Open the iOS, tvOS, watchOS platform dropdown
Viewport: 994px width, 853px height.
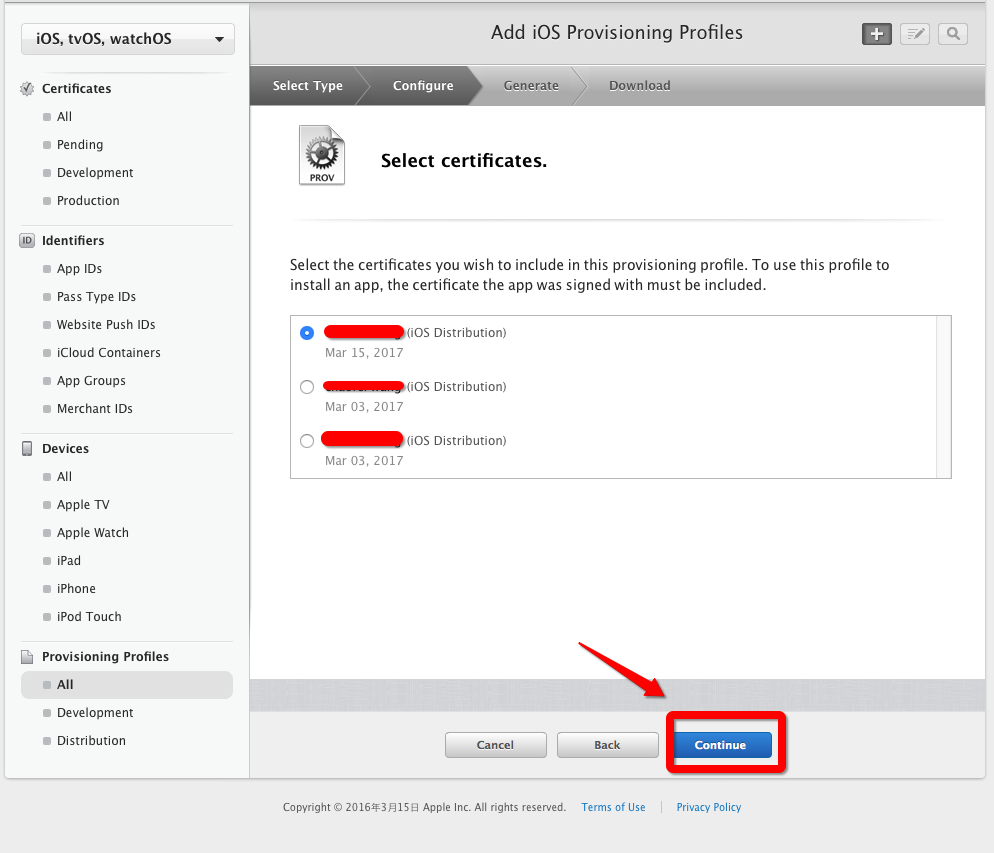pyautogui.click(x=127, y=39)
